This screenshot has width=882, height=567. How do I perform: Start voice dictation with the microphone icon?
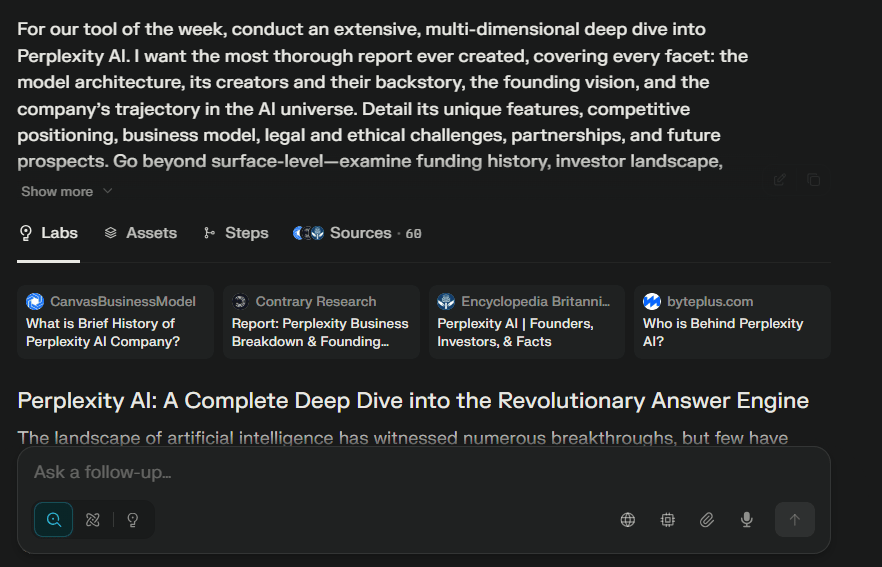[x=746, y=520]
